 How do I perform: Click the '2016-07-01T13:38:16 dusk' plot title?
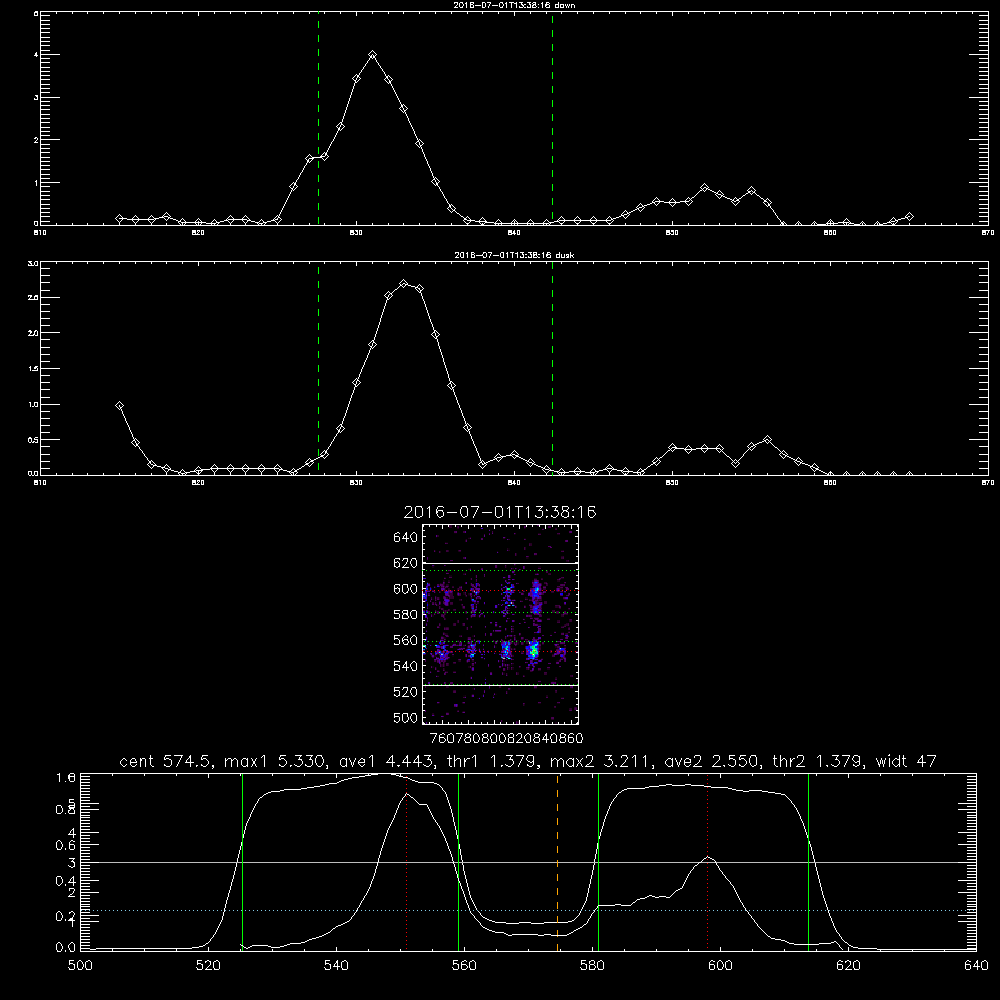point(514,255)
